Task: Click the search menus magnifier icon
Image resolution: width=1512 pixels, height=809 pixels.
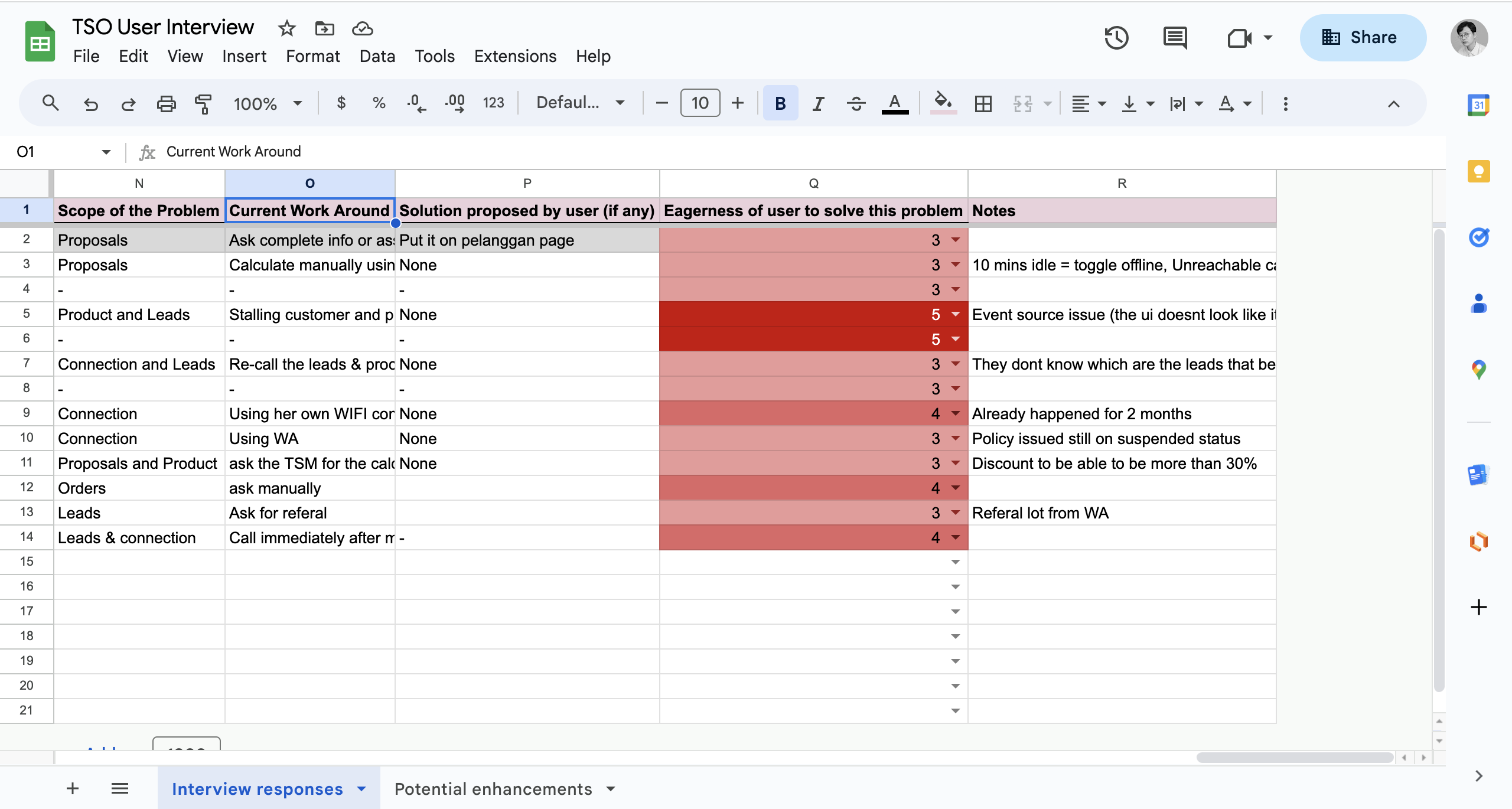Action: tap(51, 103)
